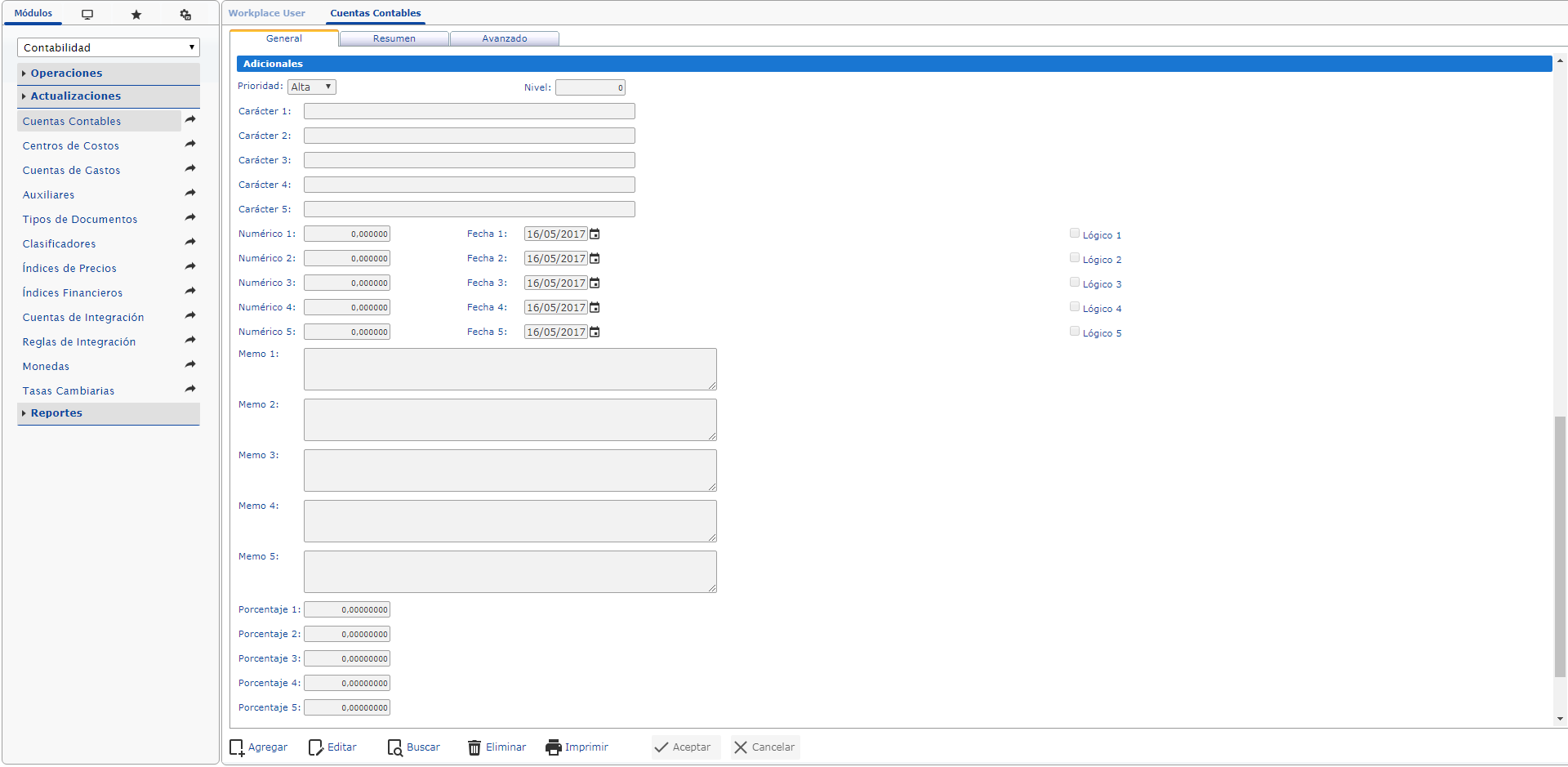Image resolution: width=1568 pixels, height=767 pixels.
Task: Open Tasas Cambiarias link
Action: 69,390
